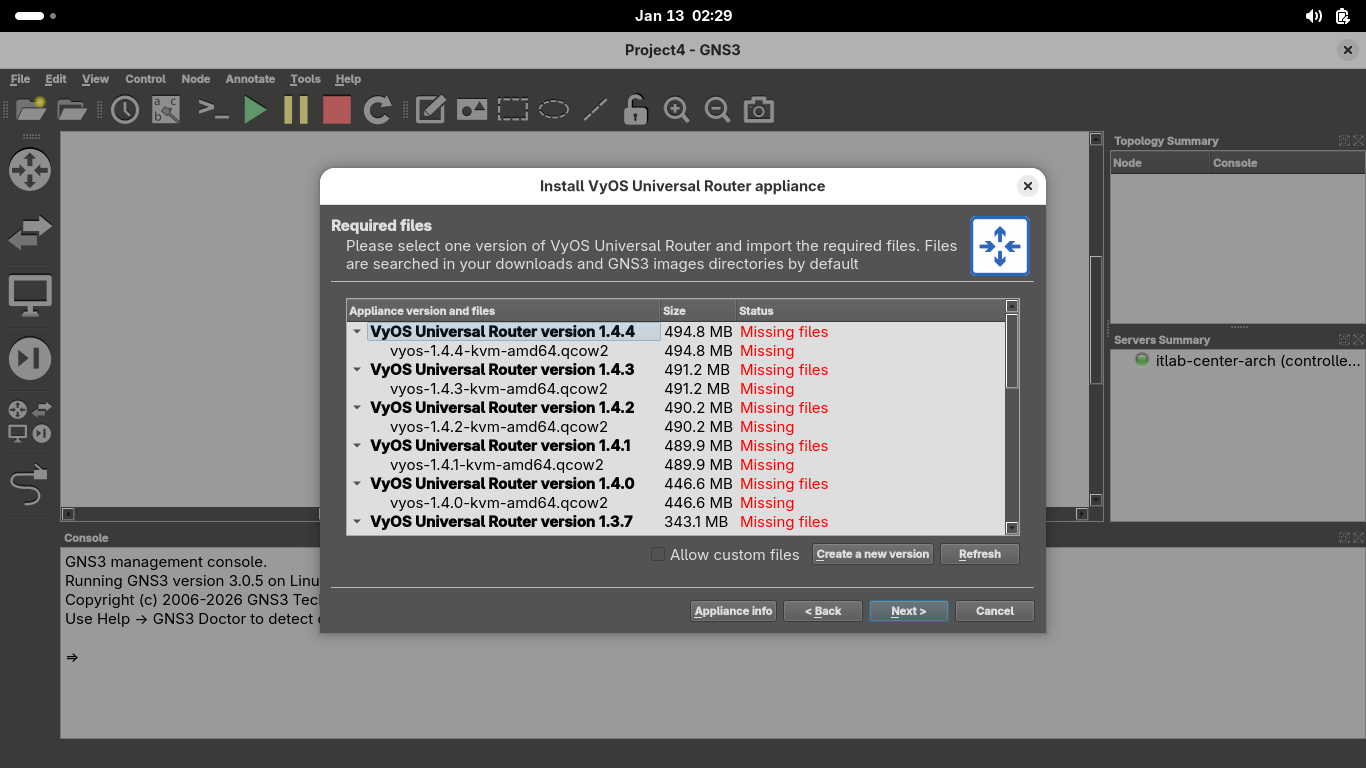
Task: Open the End devices monitor icon
Action: point(29,296)
